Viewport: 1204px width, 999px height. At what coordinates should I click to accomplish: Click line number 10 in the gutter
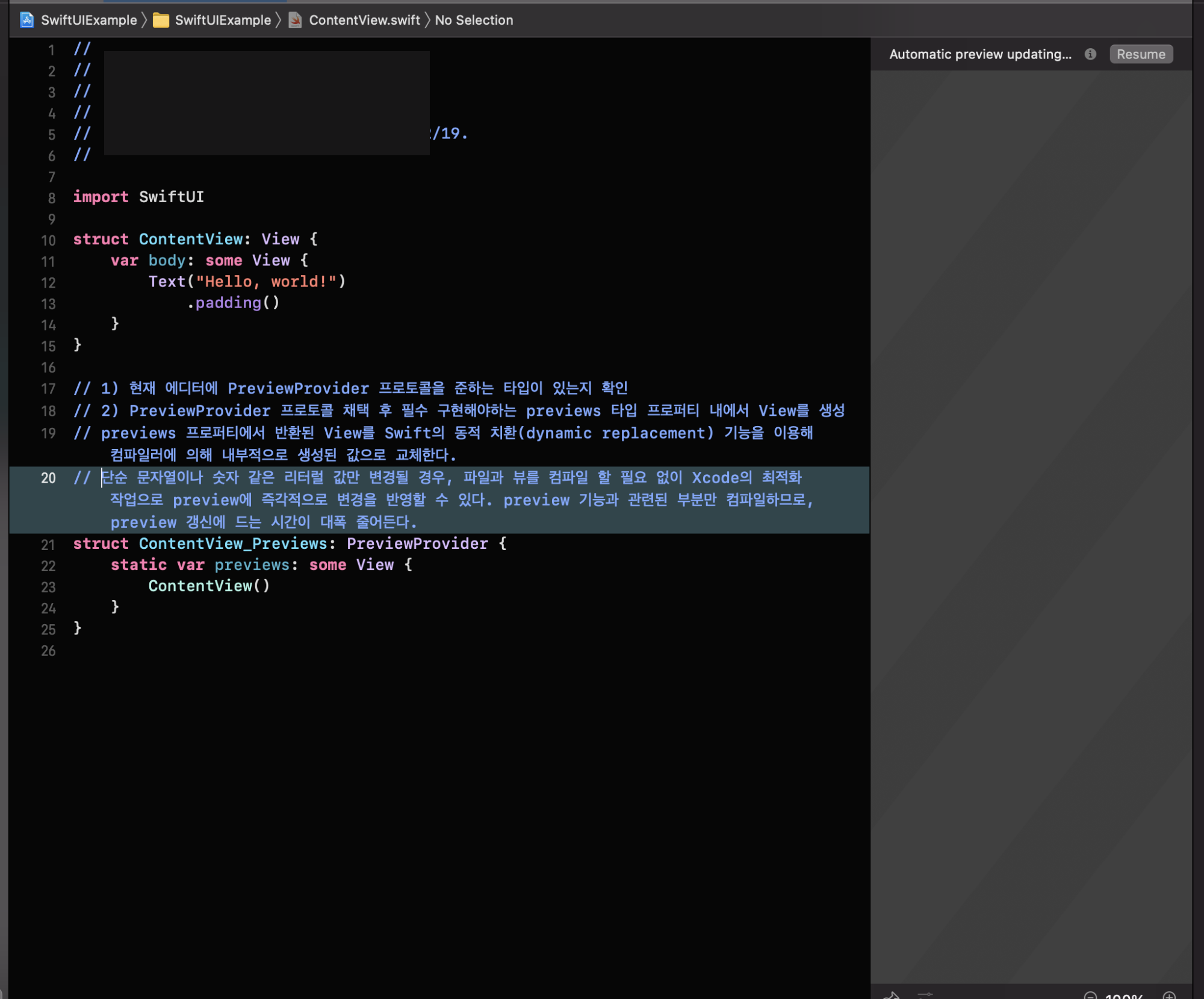(x=48, y=240)
